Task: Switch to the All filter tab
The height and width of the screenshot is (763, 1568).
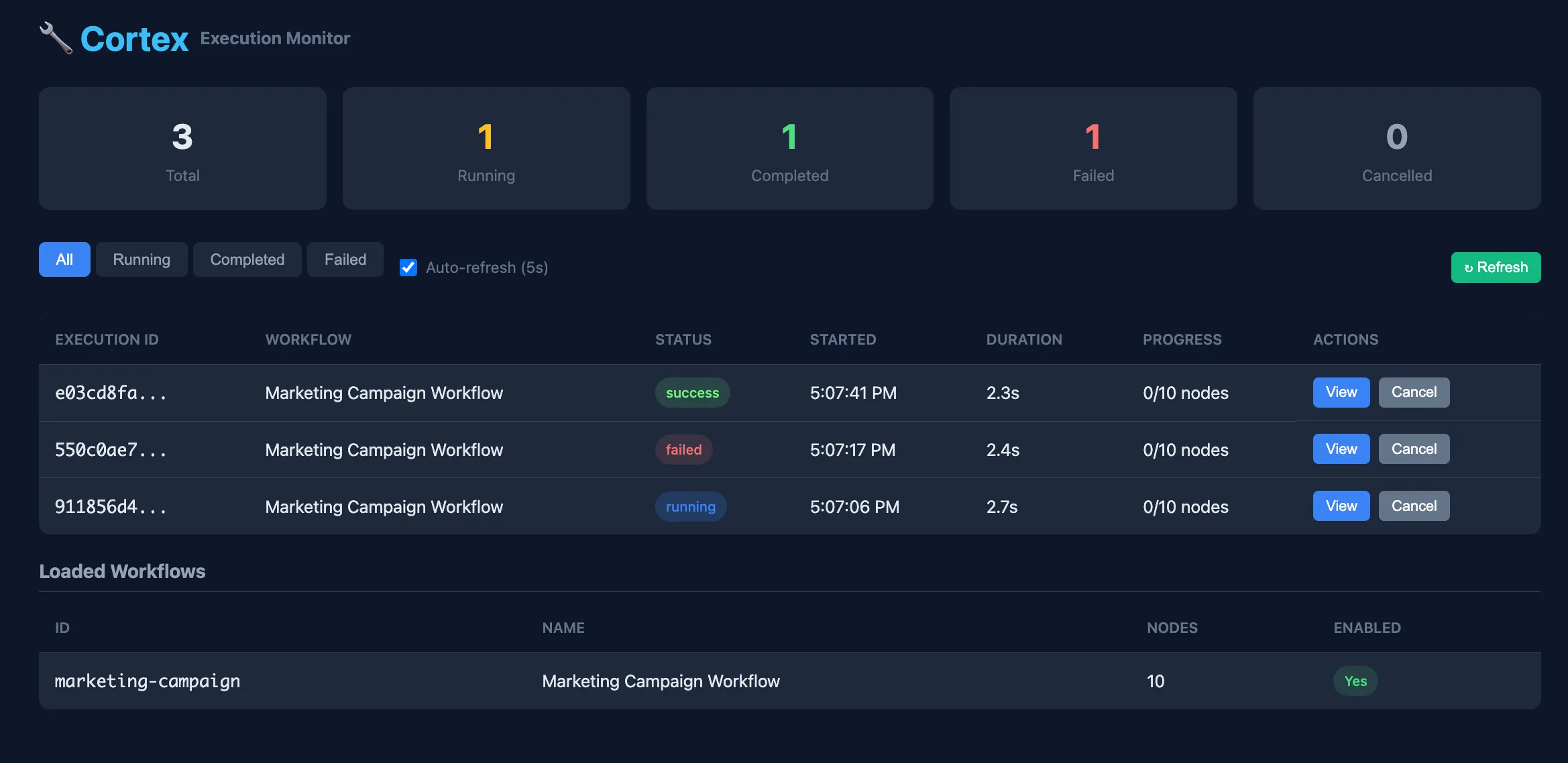Action: point(64,259)
